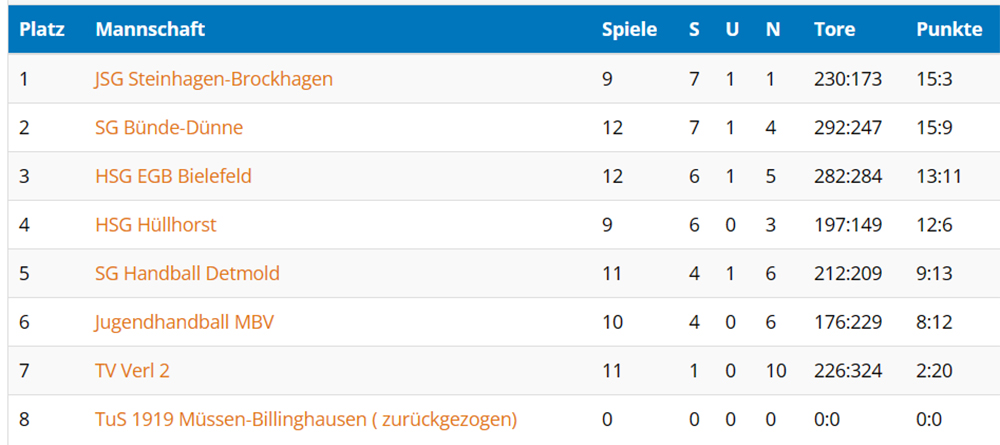Click the Spiele column header
The image size is (1000, 445).
pos(629,30)
